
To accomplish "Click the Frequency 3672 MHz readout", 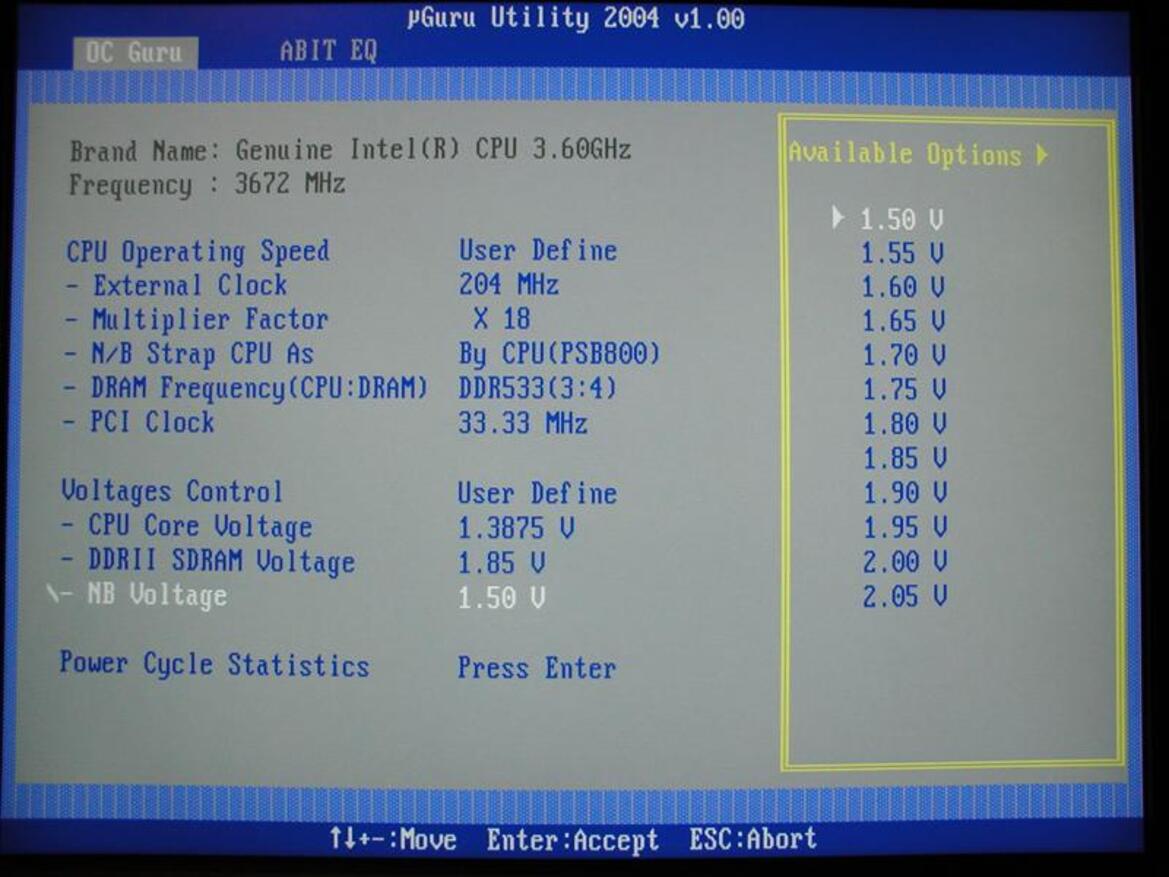I will coord(207,183).
